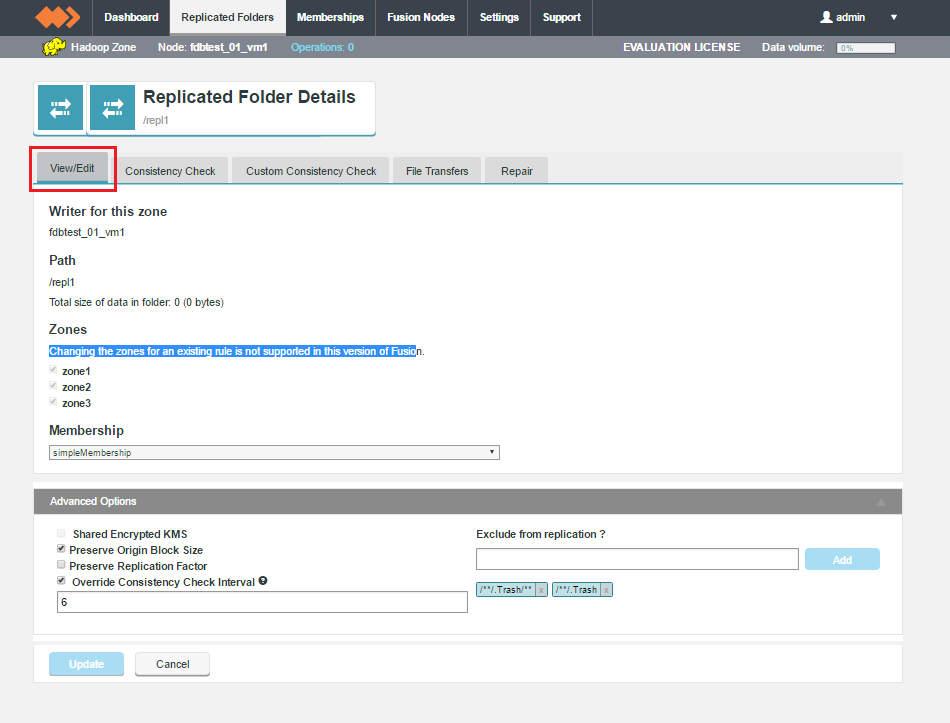Focus the Exclude from replication input
Screen dimensions: 950x723
click(x=637, y=559)
